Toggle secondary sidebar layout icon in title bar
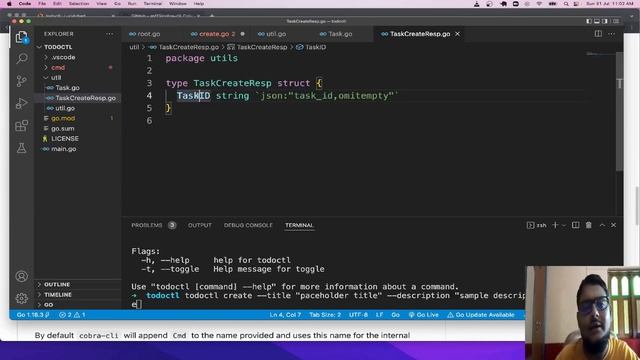 604,21
